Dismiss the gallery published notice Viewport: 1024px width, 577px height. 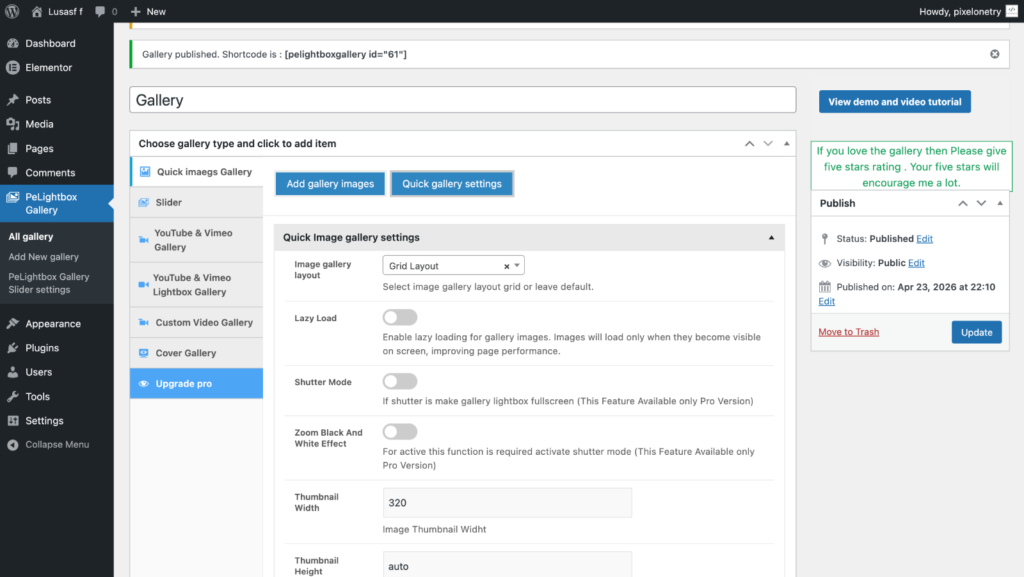point(994,54)
